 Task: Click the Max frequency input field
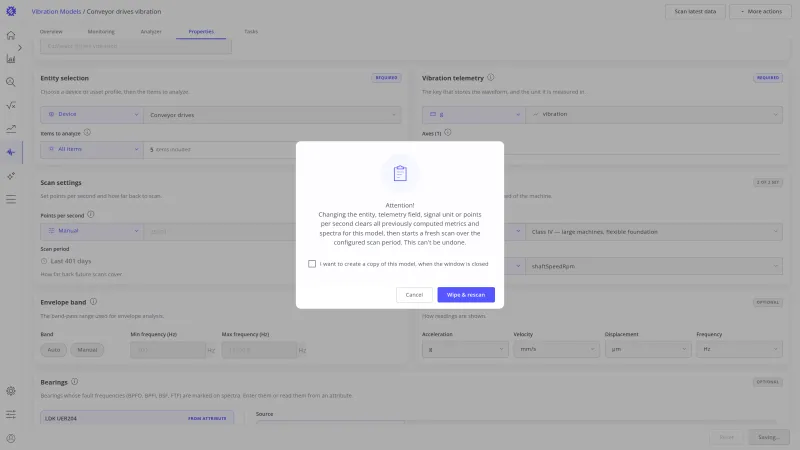[259, 350]
